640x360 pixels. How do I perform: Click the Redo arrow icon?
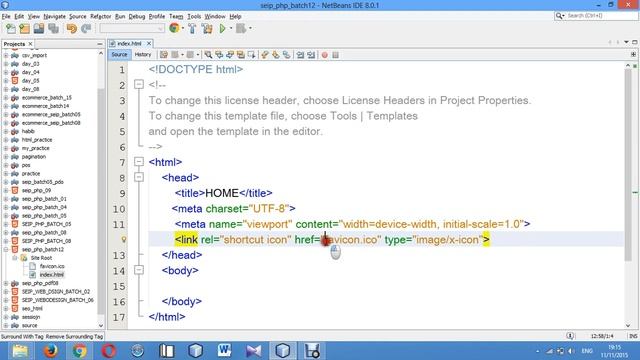(86, 28)
